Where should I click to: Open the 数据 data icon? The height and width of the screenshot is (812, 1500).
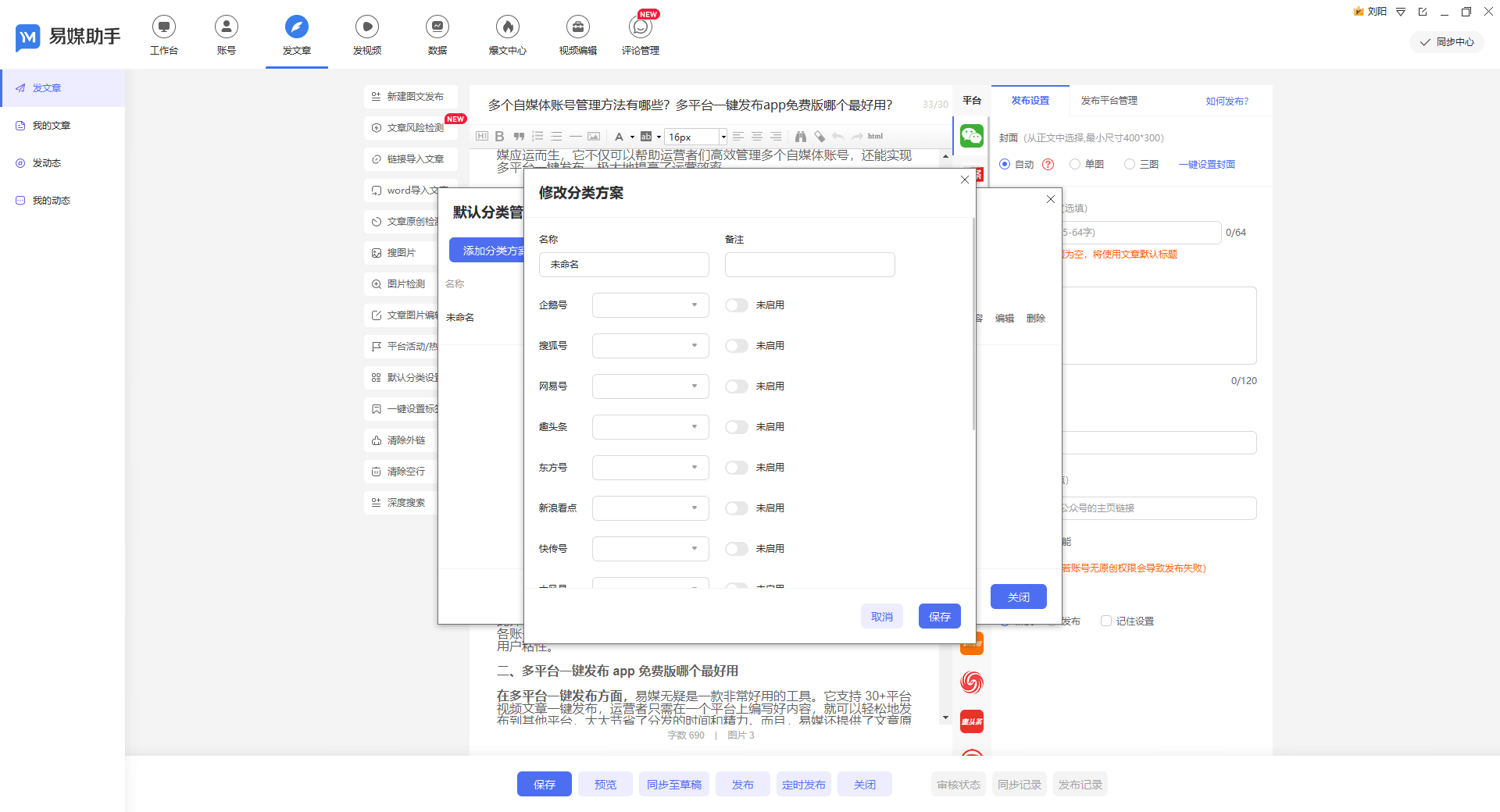tap(437, 27)
